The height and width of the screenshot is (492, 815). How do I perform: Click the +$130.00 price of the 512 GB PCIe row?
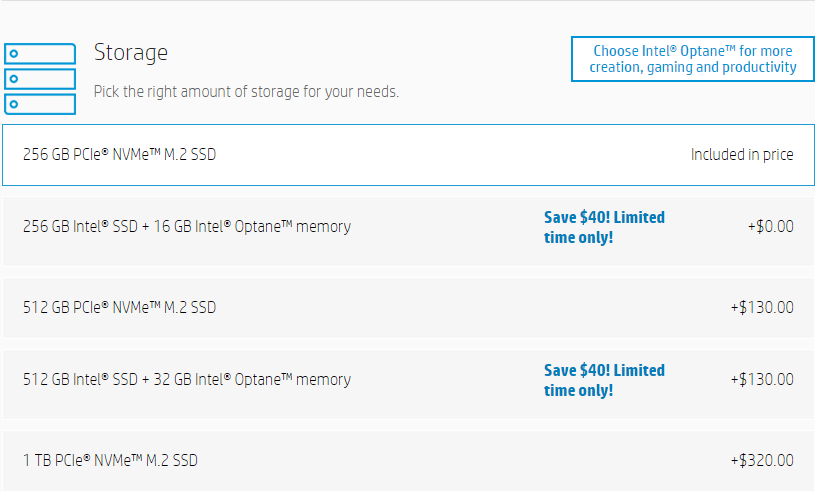762,308
